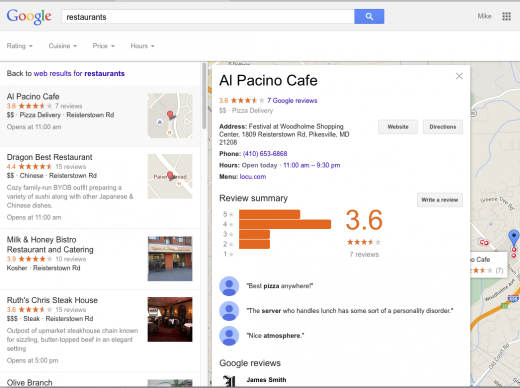Click the first reviewer avatar icon

229,286
